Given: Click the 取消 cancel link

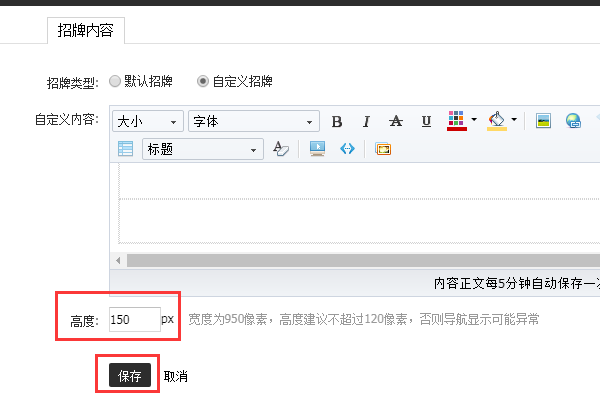Looking at the screenshot, I should click(176, 376).
